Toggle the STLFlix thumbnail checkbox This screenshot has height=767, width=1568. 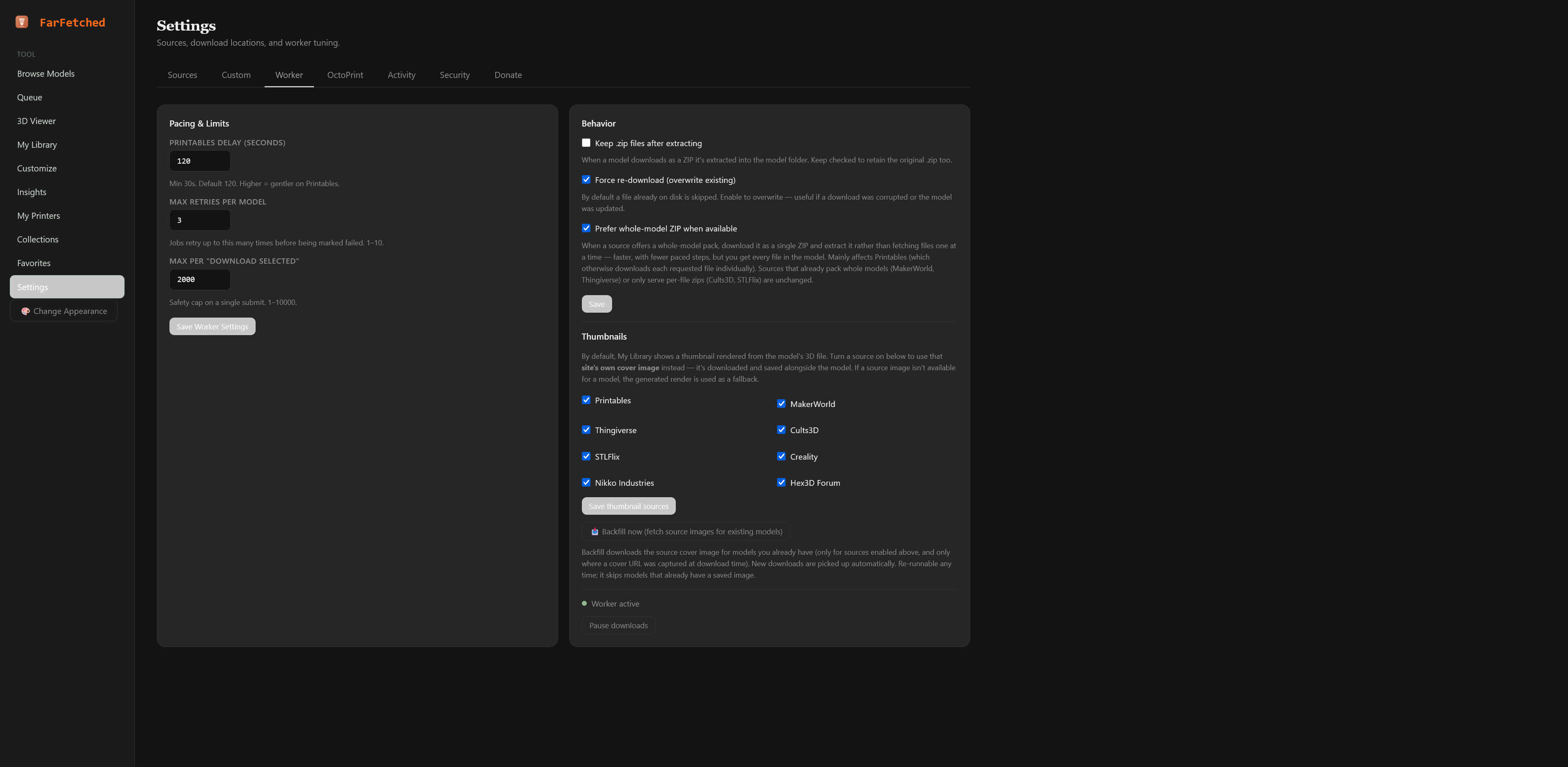586,456
